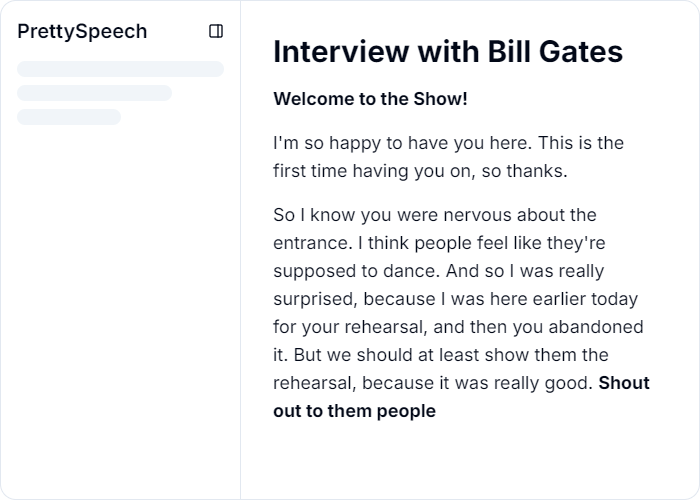Screen dimensions: 700x500
Task: Click bold text 'Shout' at line end
Action: tap(624, 383)
